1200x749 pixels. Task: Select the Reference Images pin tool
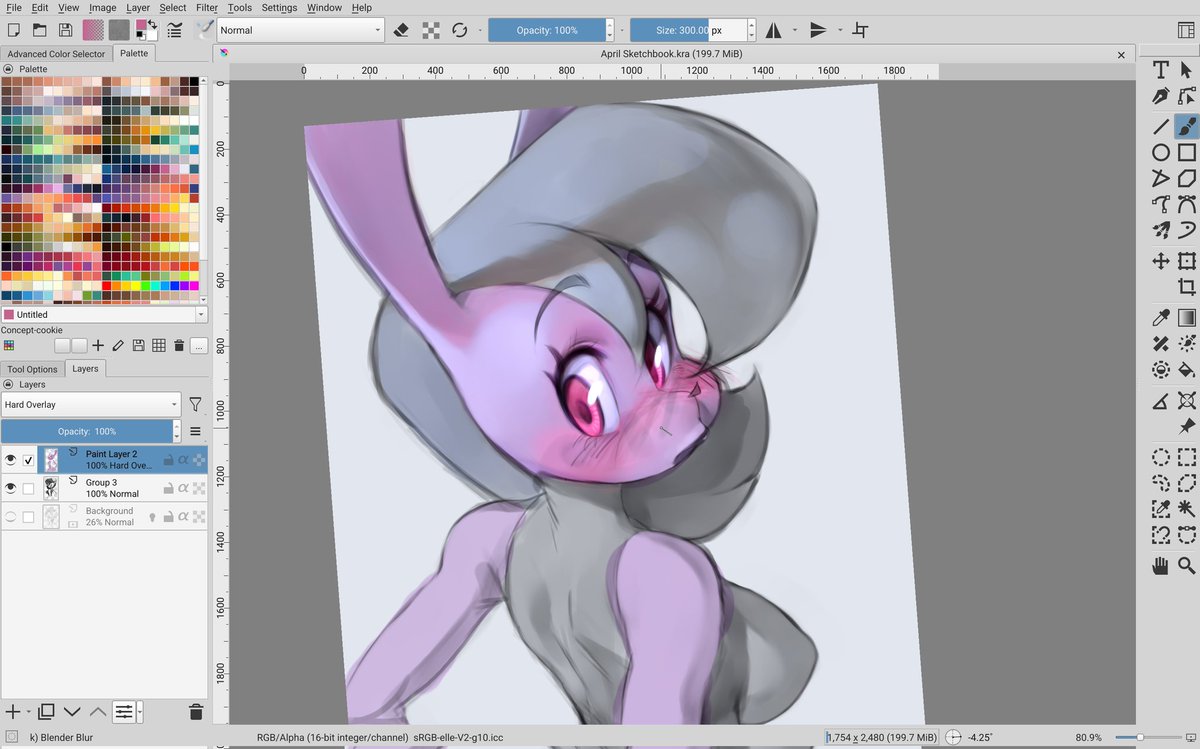1186,427
